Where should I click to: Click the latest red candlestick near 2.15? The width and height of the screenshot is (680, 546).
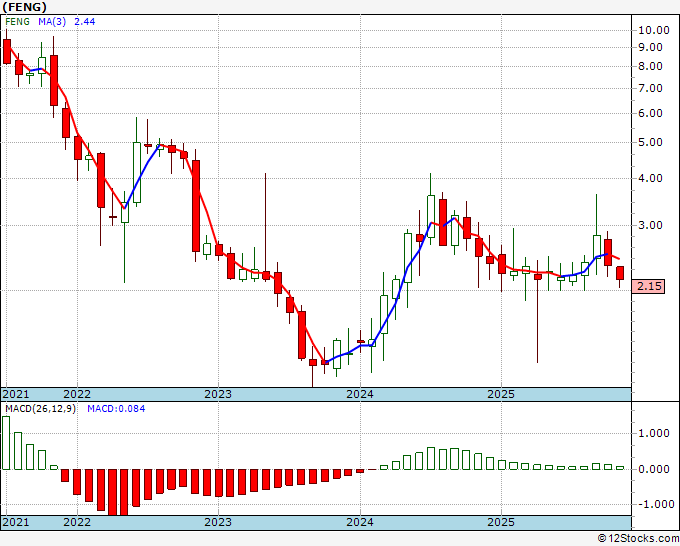620,274
